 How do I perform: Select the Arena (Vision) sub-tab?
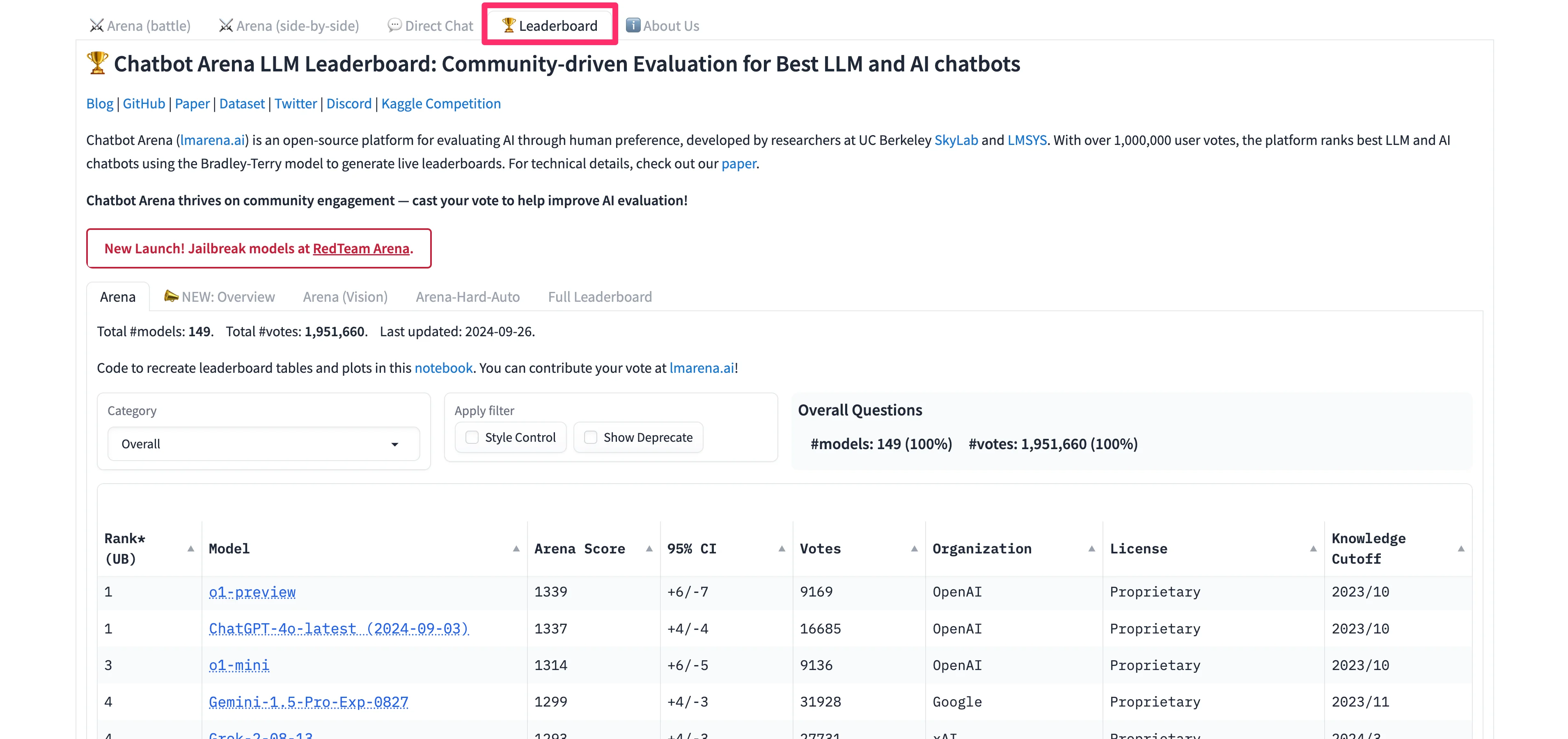(344, 296)
